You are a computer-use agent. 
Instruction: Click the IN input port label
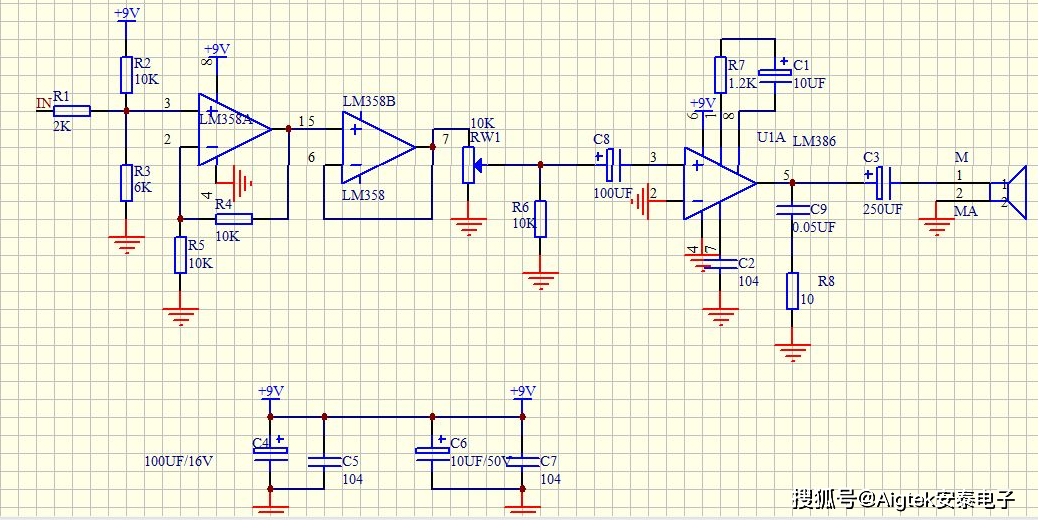tap(44, 103)
